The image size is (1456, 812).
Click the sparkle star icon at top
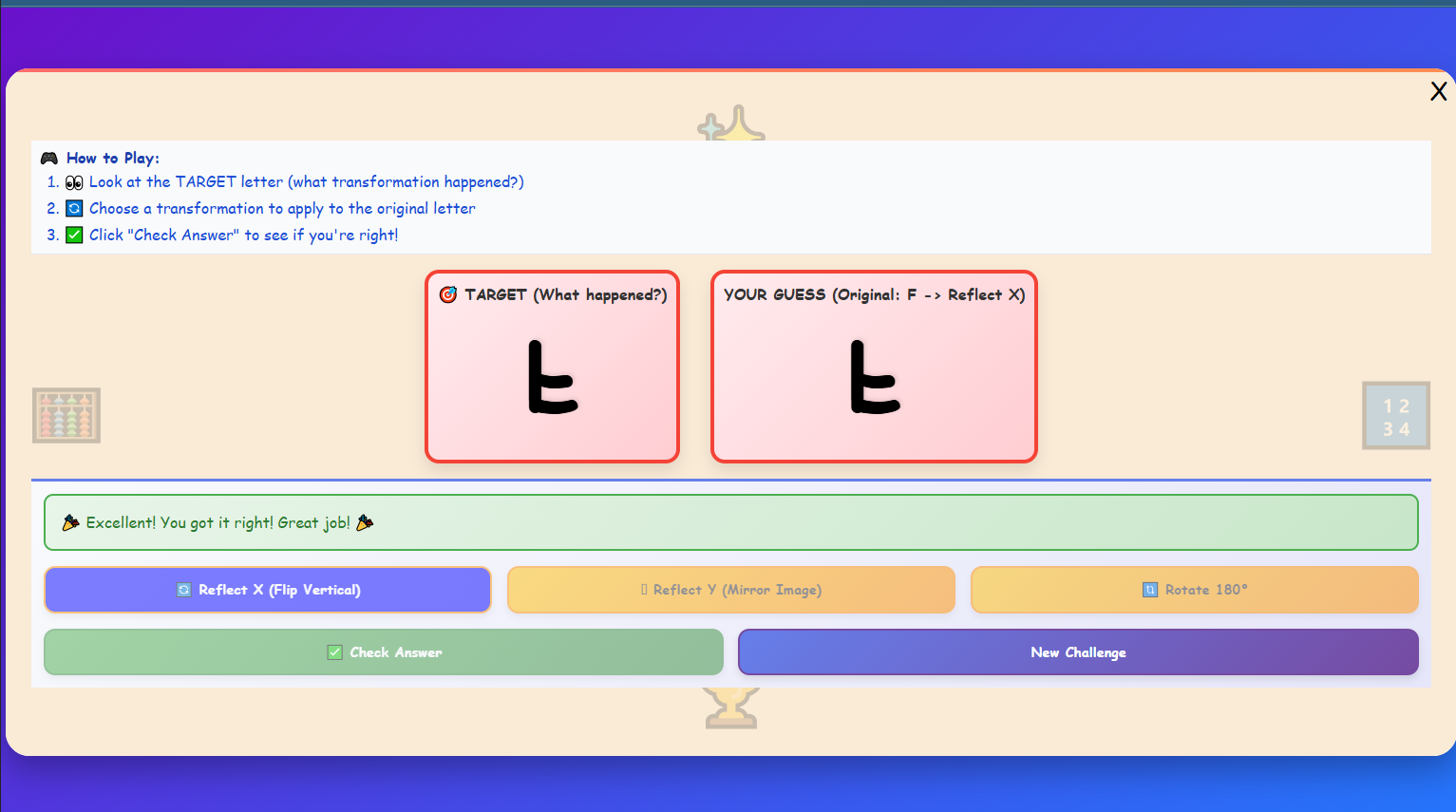731,125
